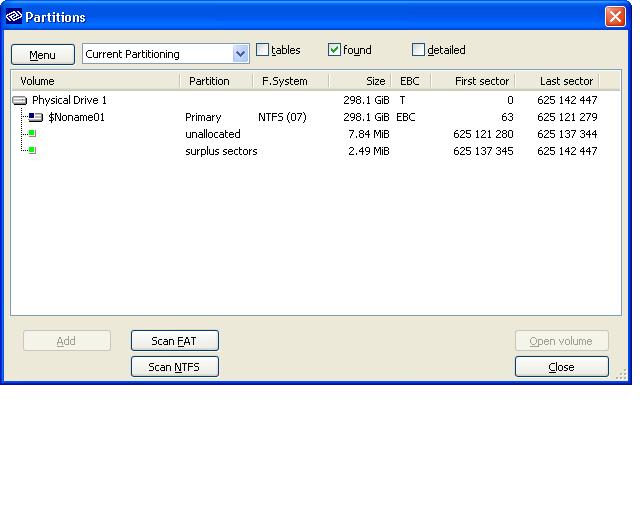The width and height of the screenshot is (640, 512).
Task: Enable the tables checkbox
Action: pyautogui.click(x=262, y=50)
